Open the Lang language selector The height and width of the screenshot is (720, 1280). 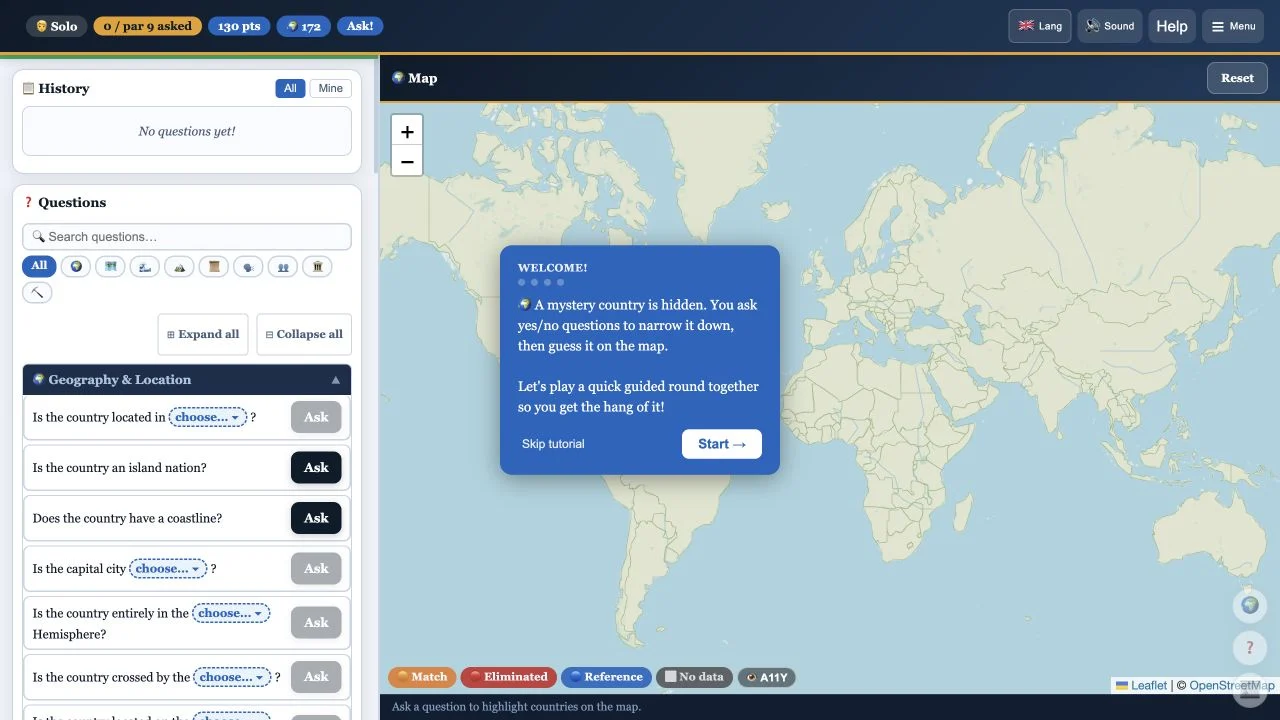[x=1040, y=26]
